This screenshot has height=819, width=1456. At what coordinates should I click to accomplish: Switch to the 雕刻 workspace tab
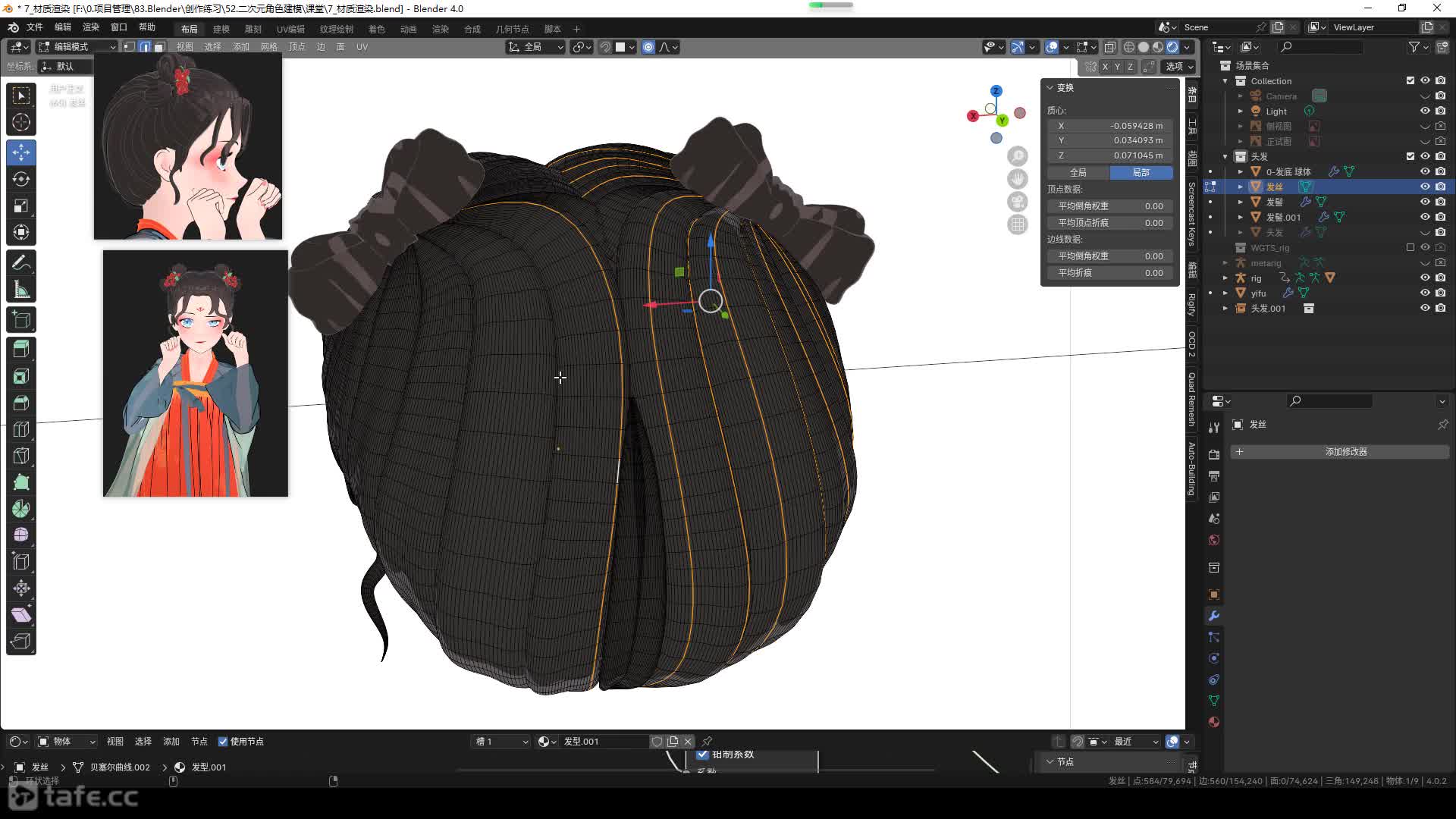click(x=253, y=29)
